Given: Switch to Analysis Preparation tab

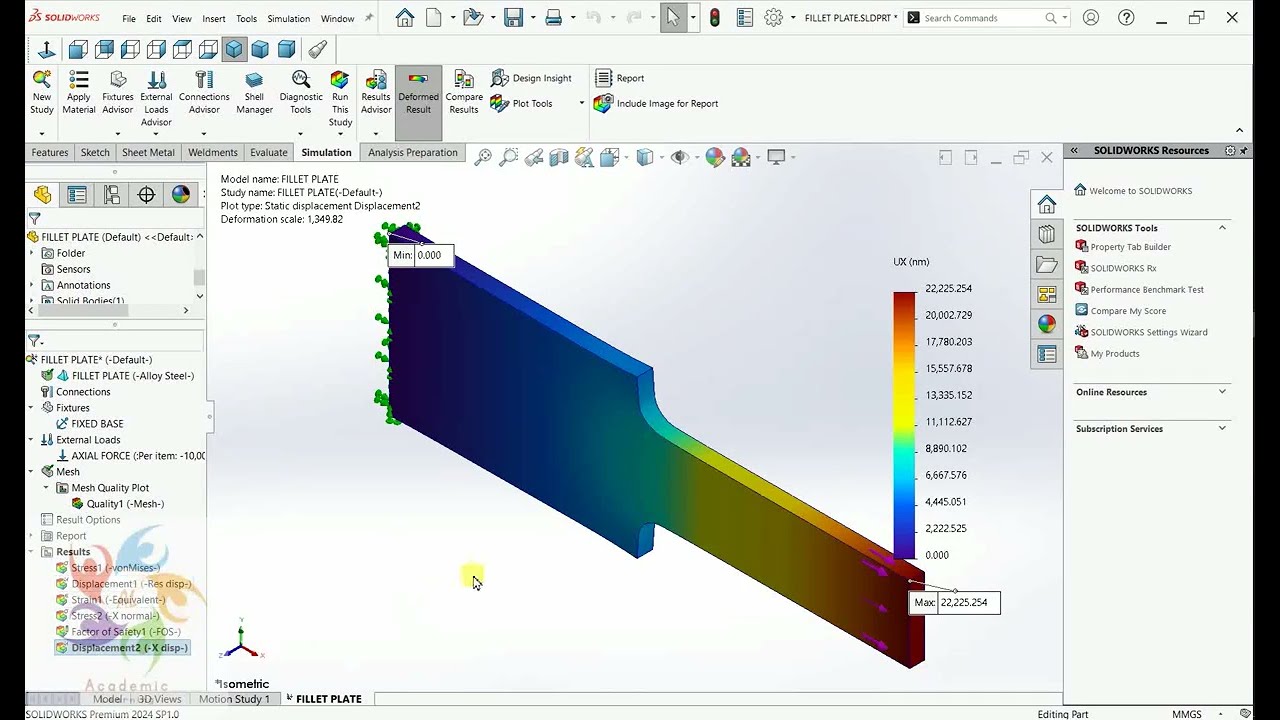Looking at the screenshot, I should 412,152.
